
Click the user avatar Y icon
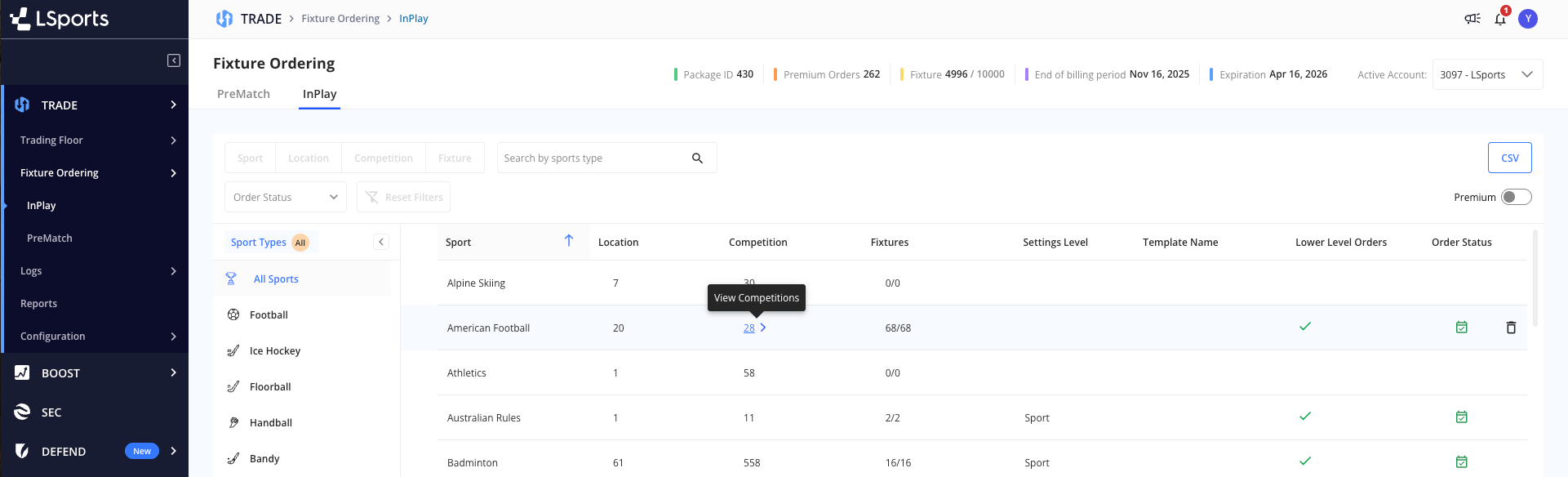tap(1528, 19)
